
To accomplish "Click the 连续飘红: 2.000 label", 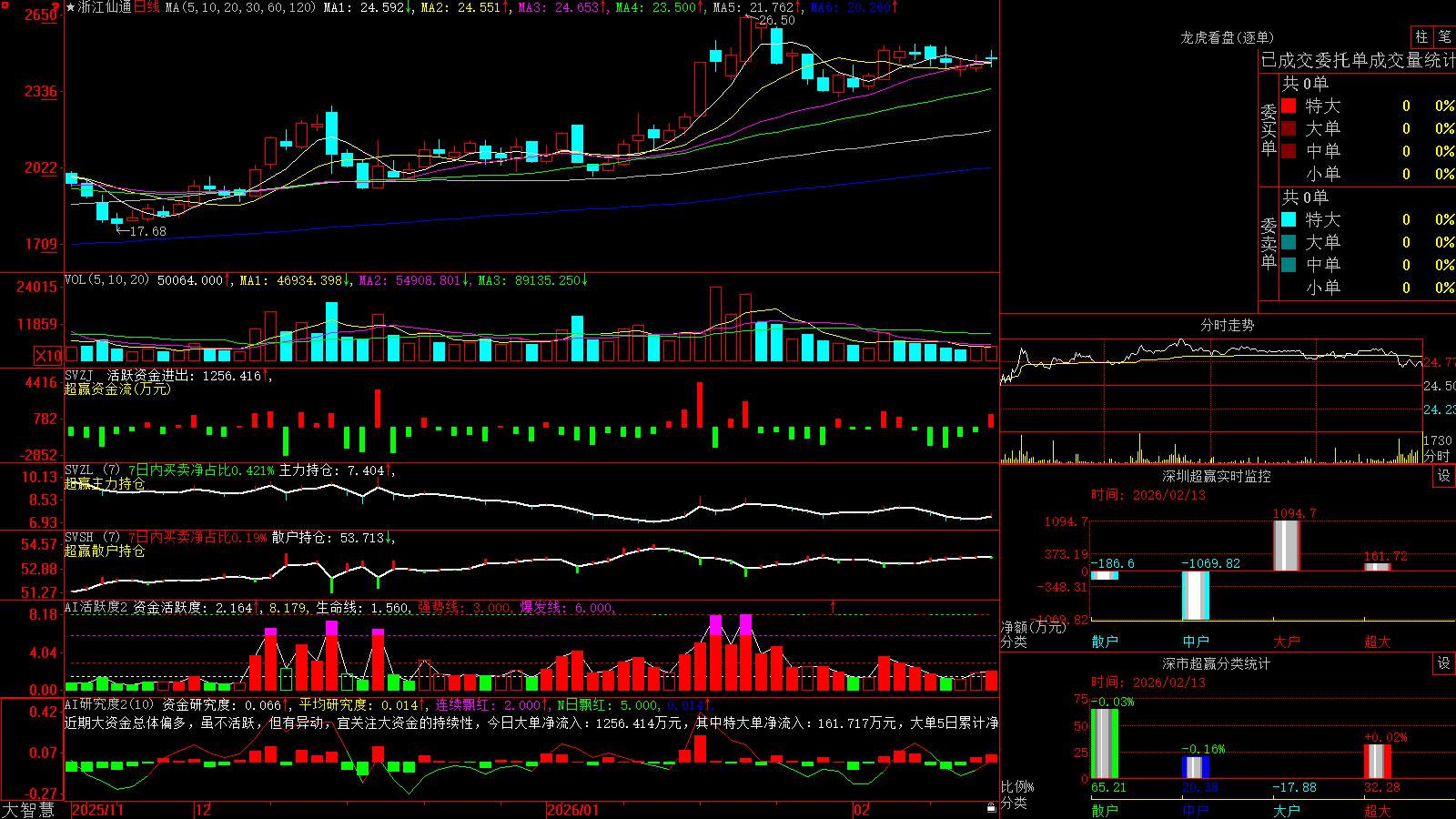I will point(491,704).
